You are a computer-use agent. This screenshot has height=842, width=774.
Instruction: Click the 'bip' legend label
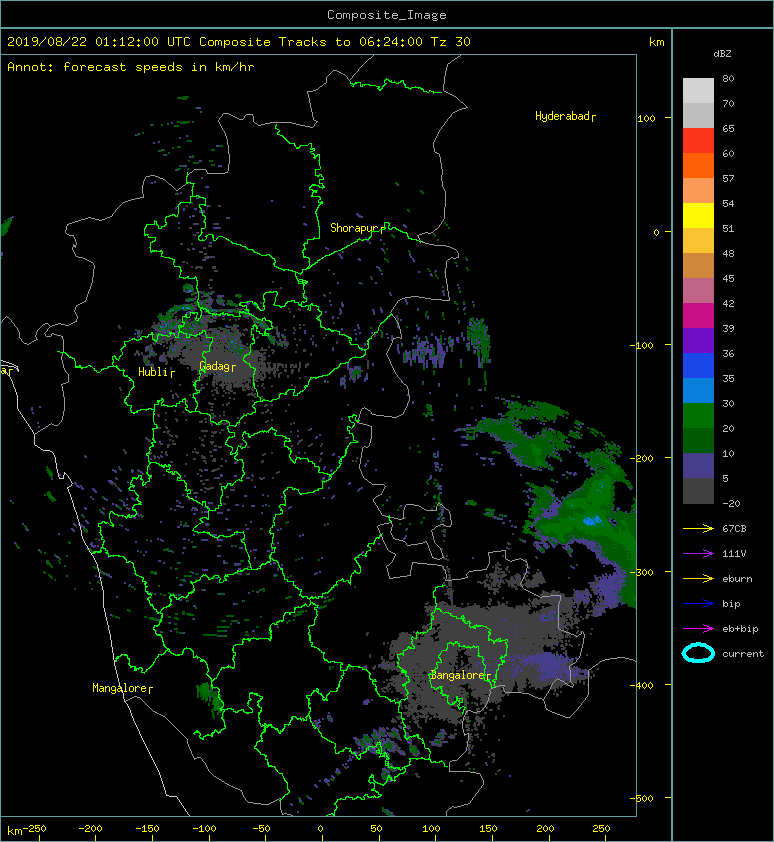point(731,604)
